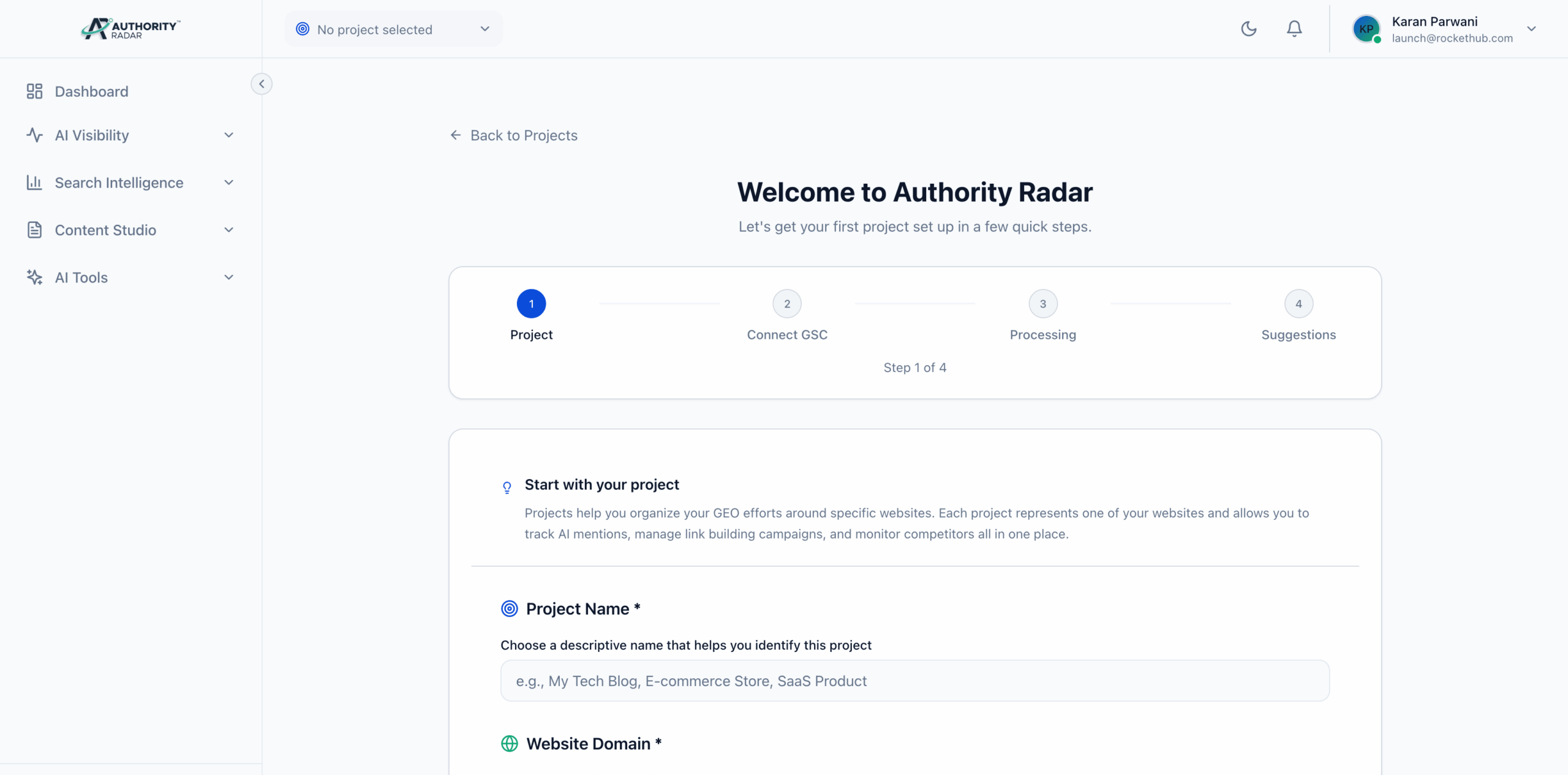Click step 3 Processing circle
This screenshot has height=775, width=1568.
1043,304
